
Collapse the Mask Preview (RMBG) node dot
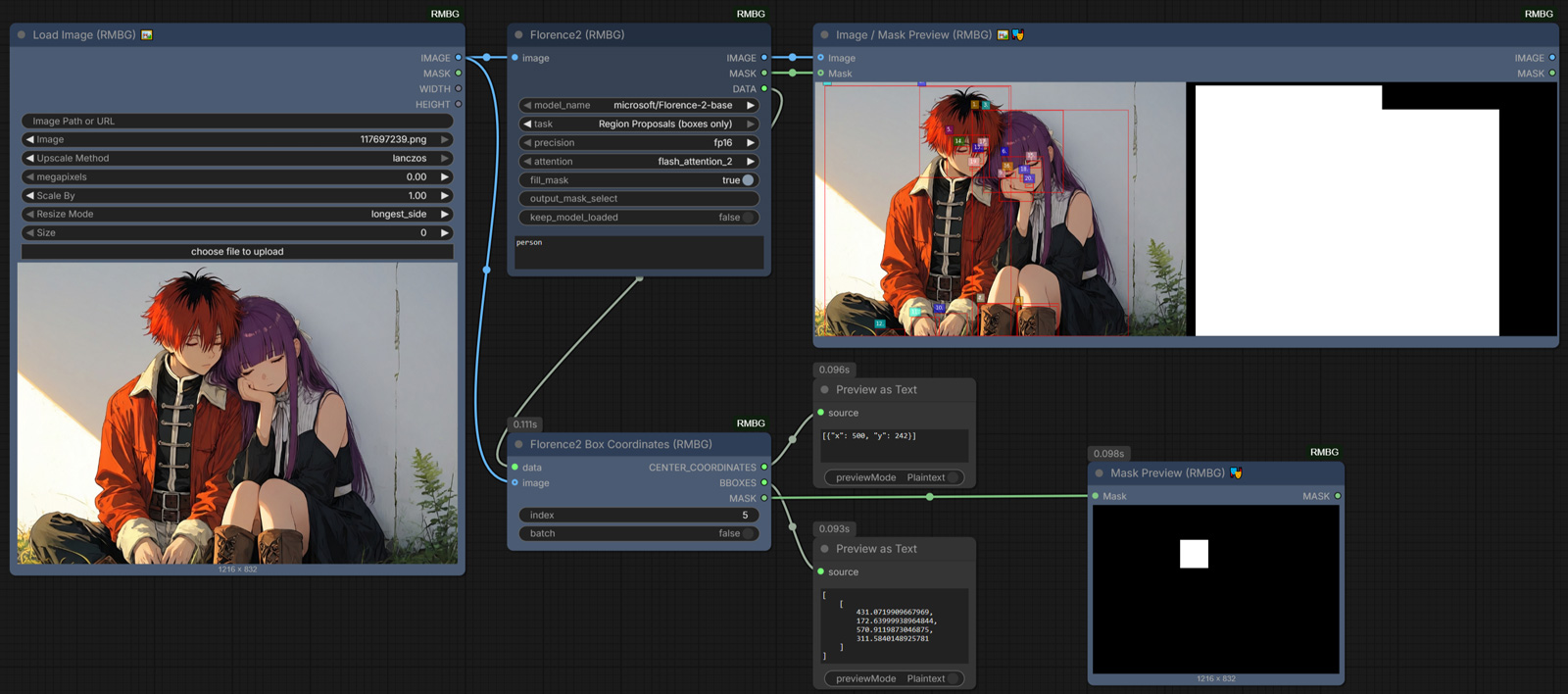pos(1100,472)
